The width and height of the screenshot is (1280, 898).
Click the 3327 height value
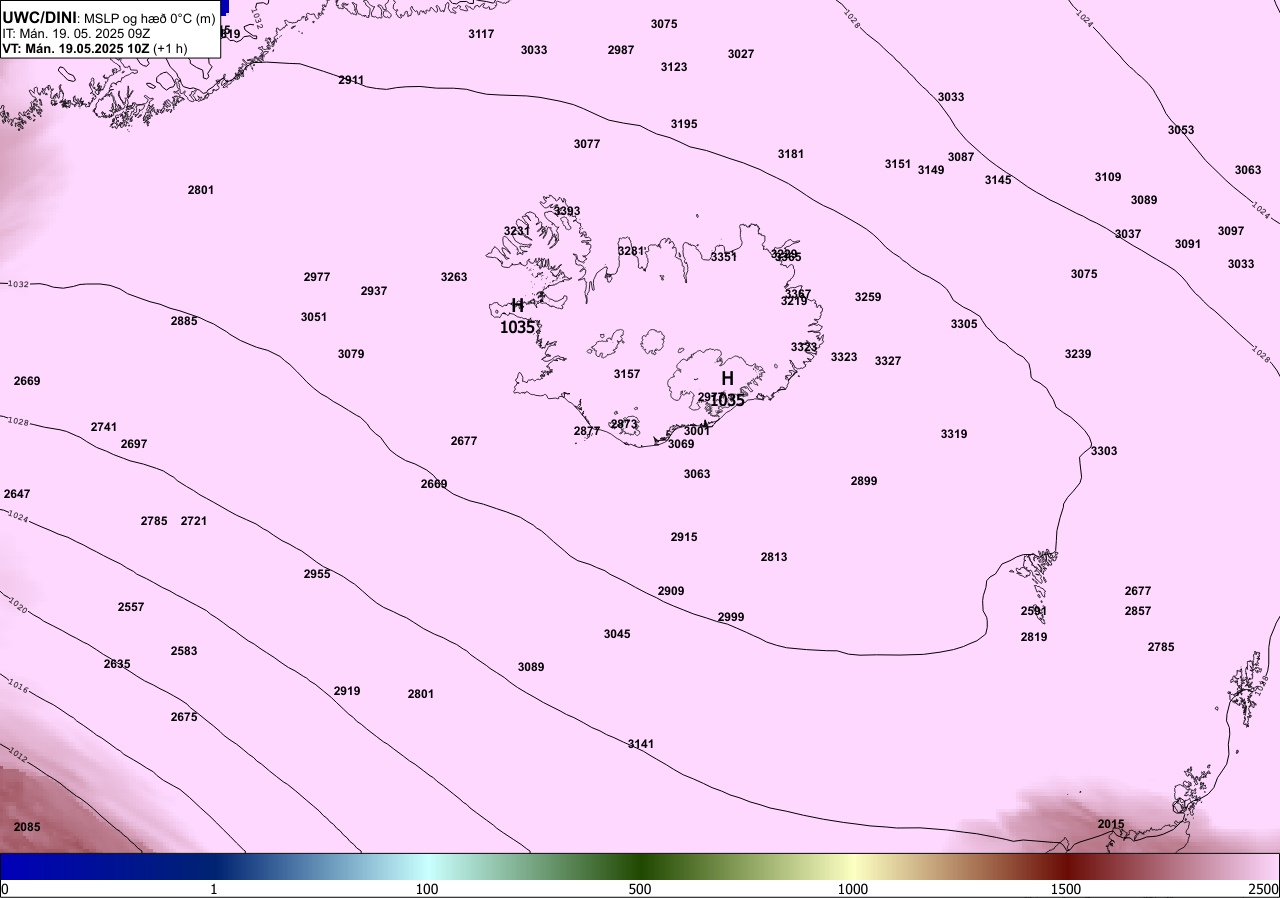(888, 361)
